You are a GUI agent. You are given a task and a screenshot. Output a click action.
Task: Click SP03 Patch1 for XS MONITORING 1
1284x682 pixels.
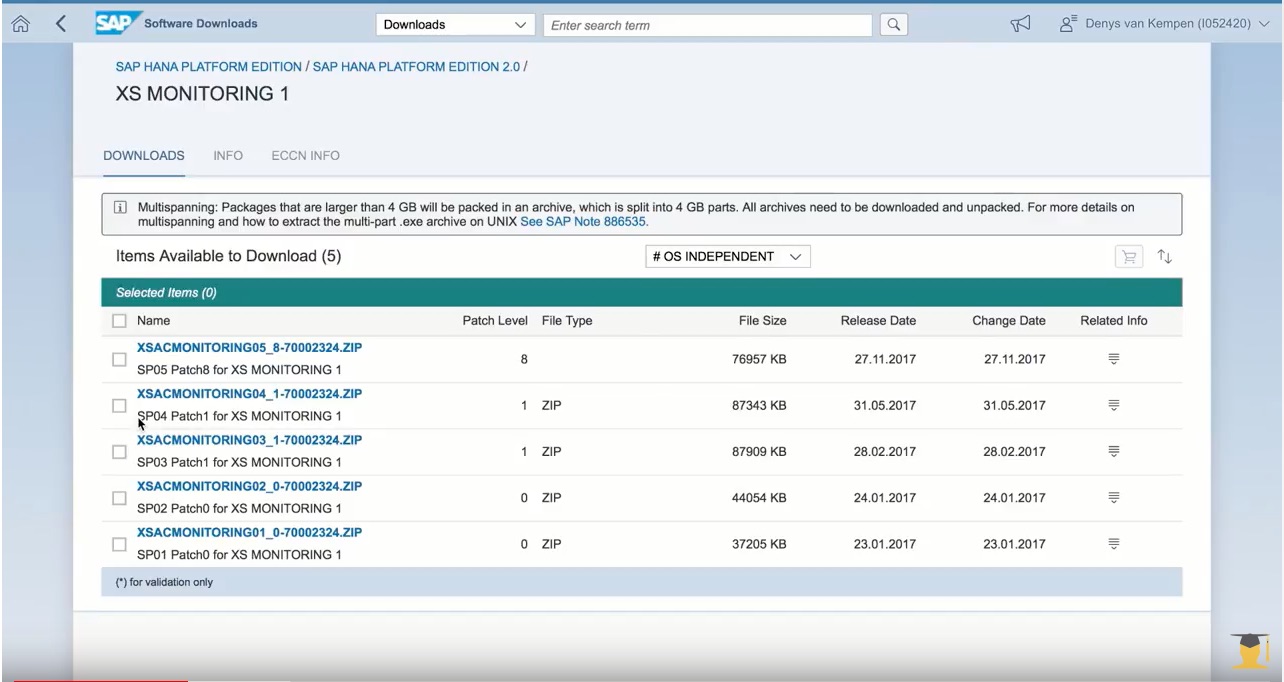click(239, 462)
